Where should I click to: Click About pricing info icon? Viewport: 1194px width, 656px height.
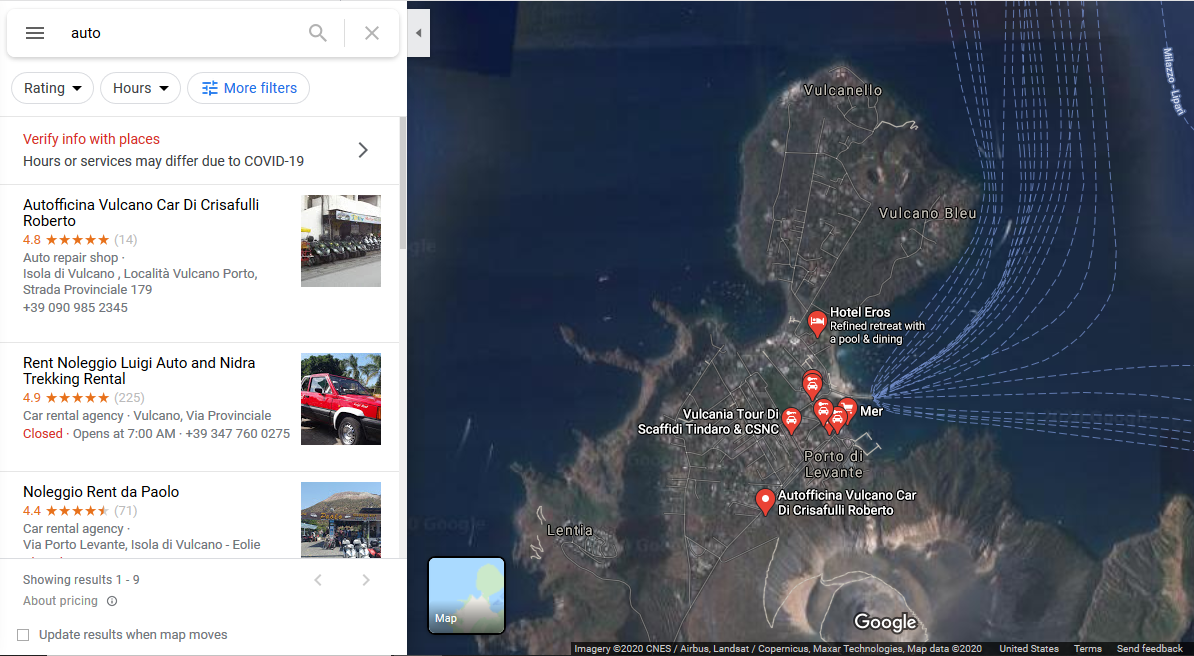(112, 601)
